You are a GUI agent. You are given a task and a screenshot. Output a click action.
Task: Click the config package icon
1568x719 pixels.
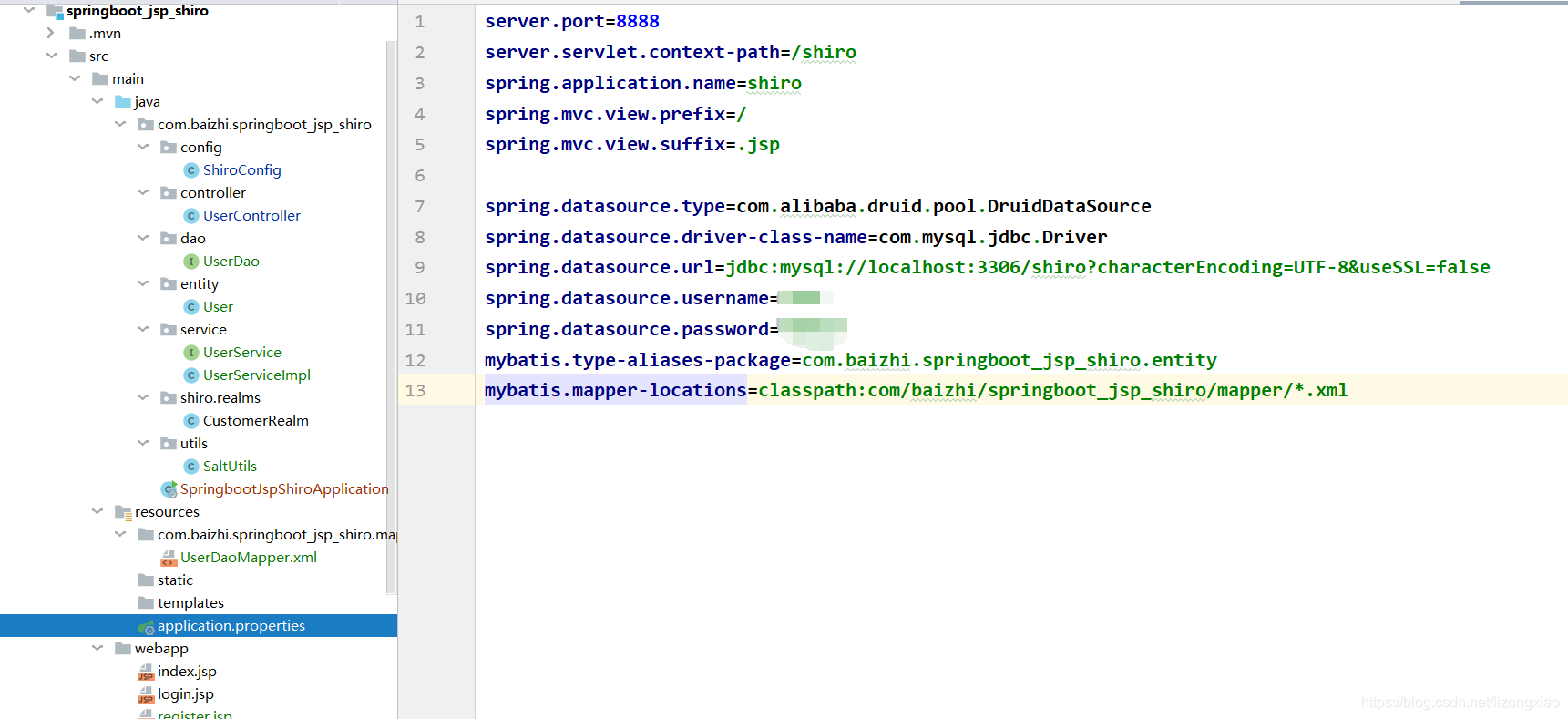(x=169, y=147)
